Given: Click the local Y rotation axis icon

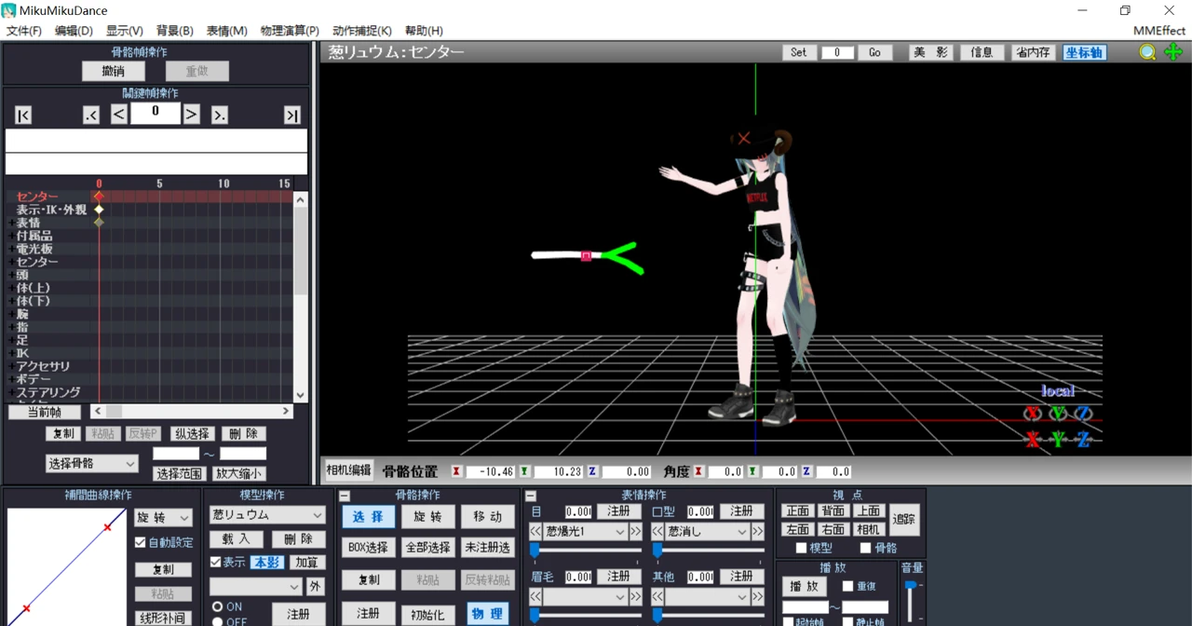Looking at the screenshot, I should click(1057, 413).
